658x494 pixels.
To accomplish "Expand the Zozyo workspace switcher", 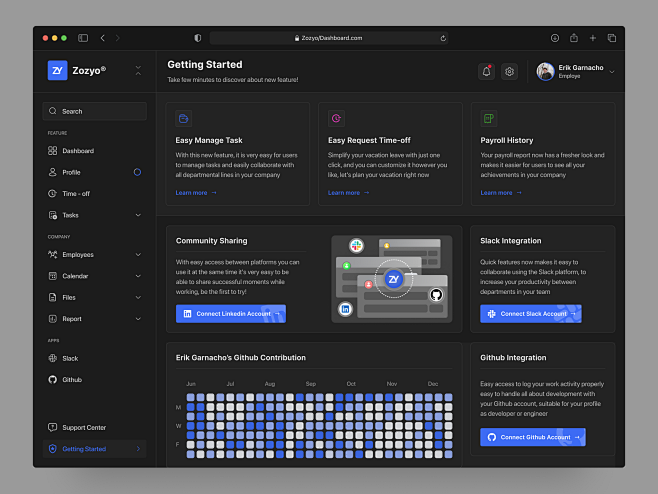I will click(138, 71).
